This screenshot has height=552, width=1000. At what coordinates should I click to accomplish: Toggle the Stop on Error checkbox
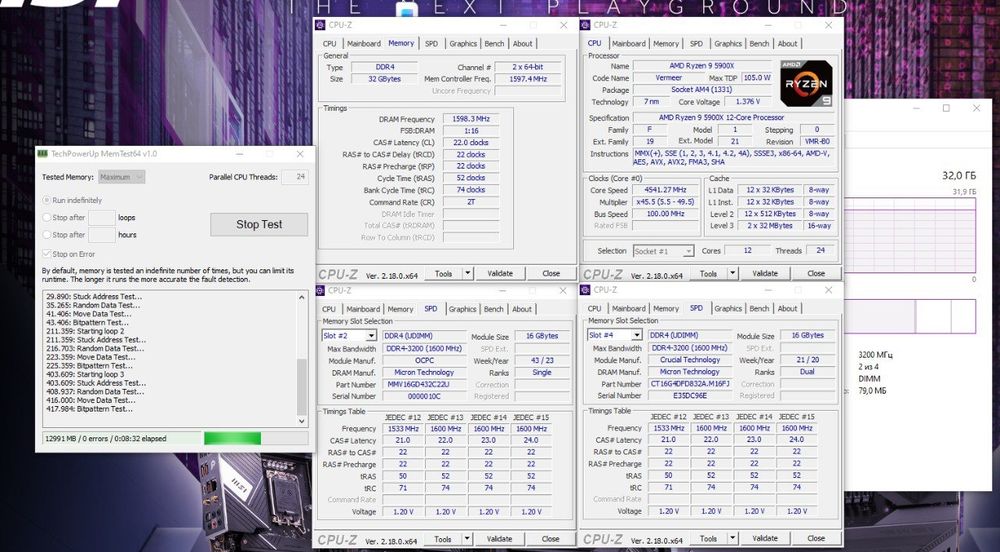(47, 254)
